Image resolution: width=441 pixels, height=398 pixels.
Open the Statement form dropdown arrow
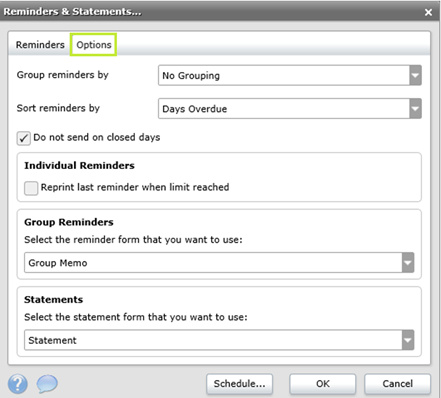(x=408, y=340)
